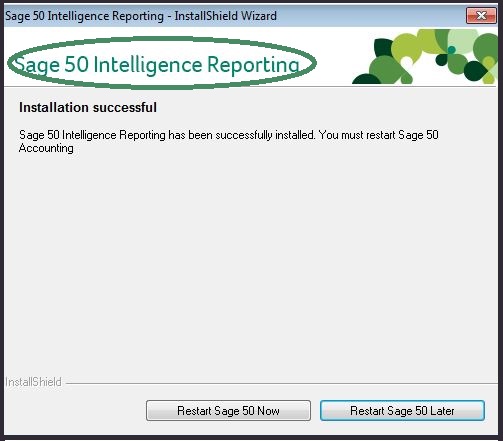Click the Restart Sage 50 Now button
This screenshot has height=441, width=503.
[228, 410]
